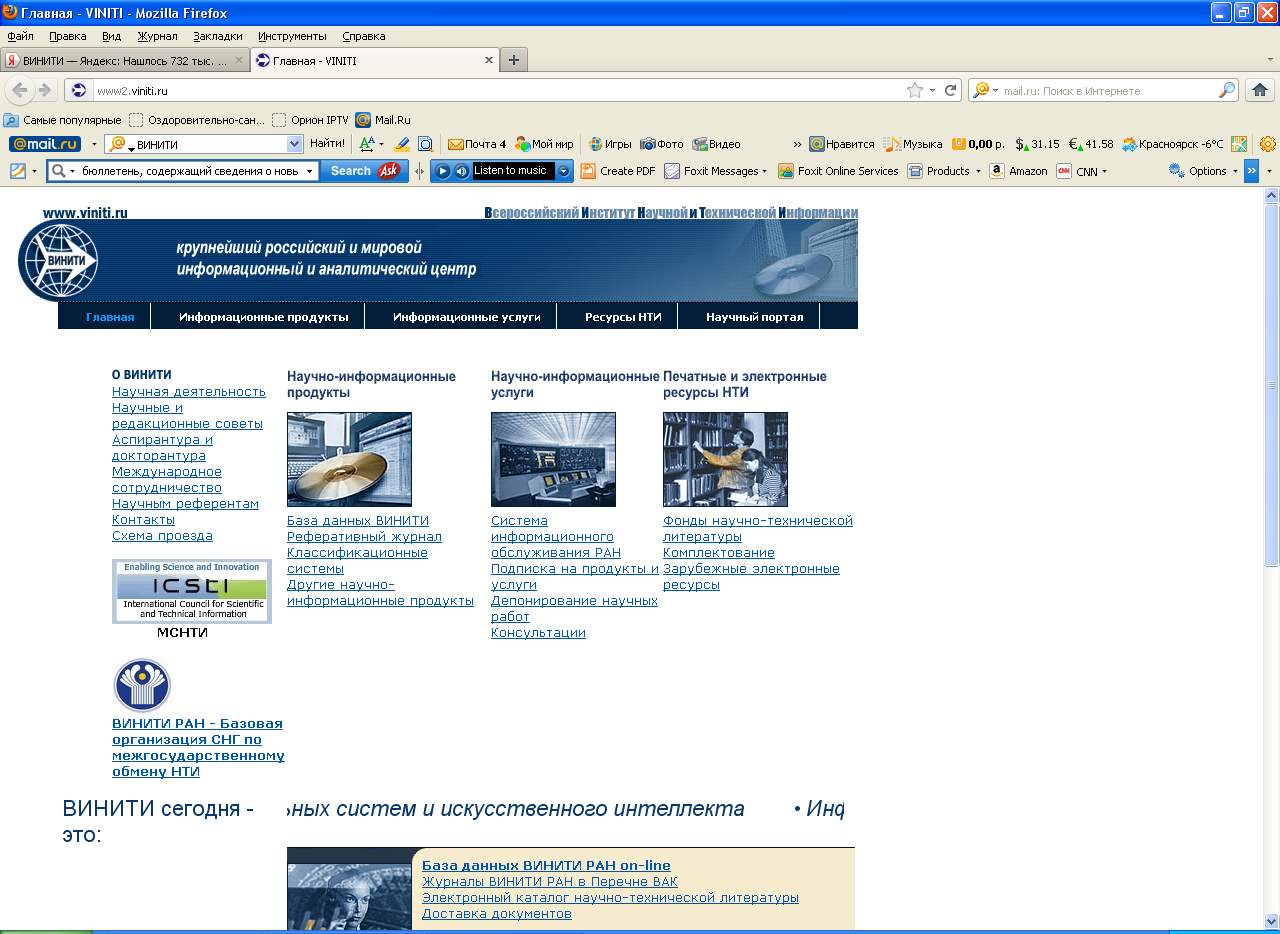Open the ВИНИТИ search field dropdown arrow
The height and width of the screenshot is (934, 1280).
coord(294,144)
